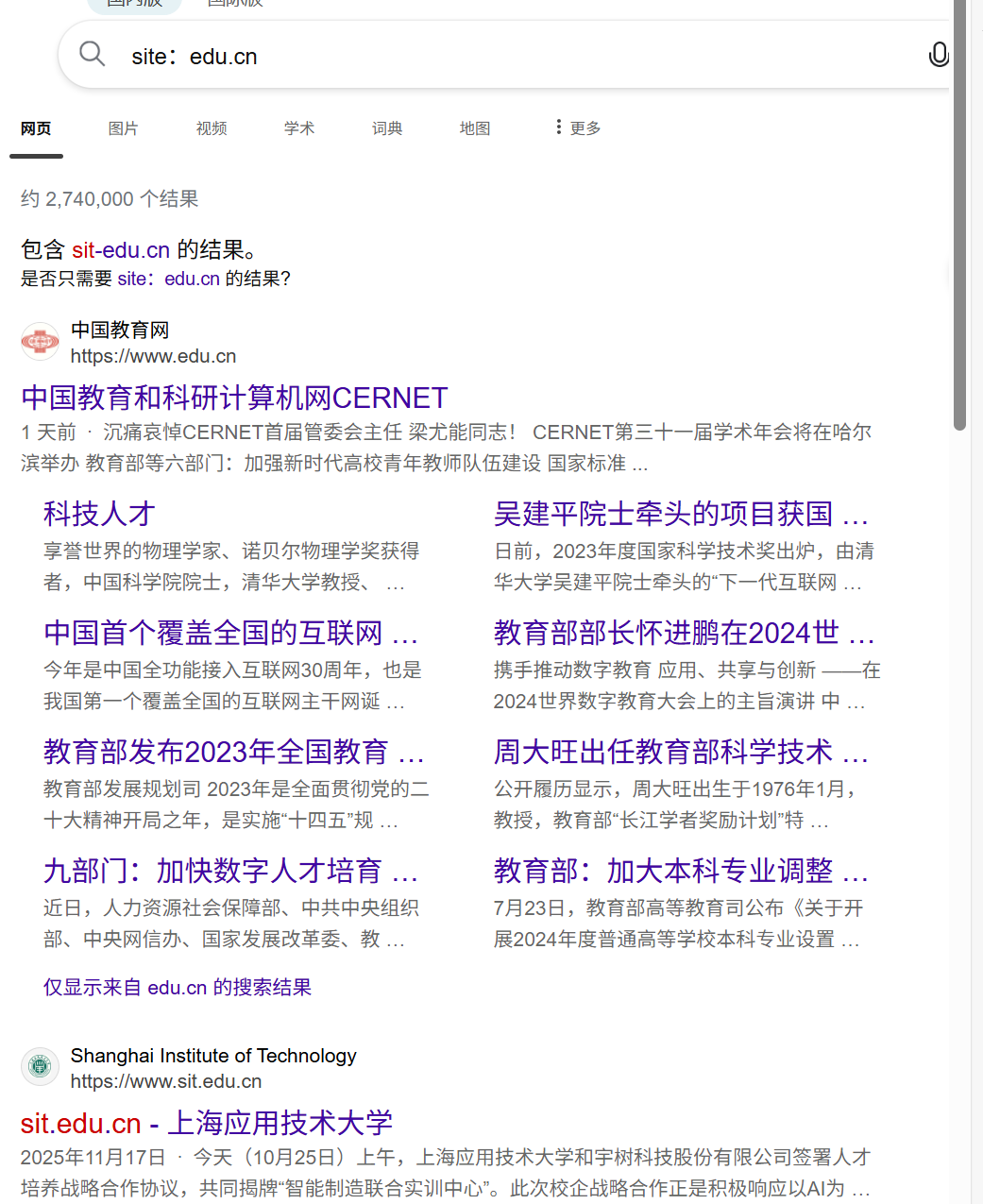The image size is (983, 1204).
Task: Click the vertical page scrollbar thumb
Action: click(960, 215)
